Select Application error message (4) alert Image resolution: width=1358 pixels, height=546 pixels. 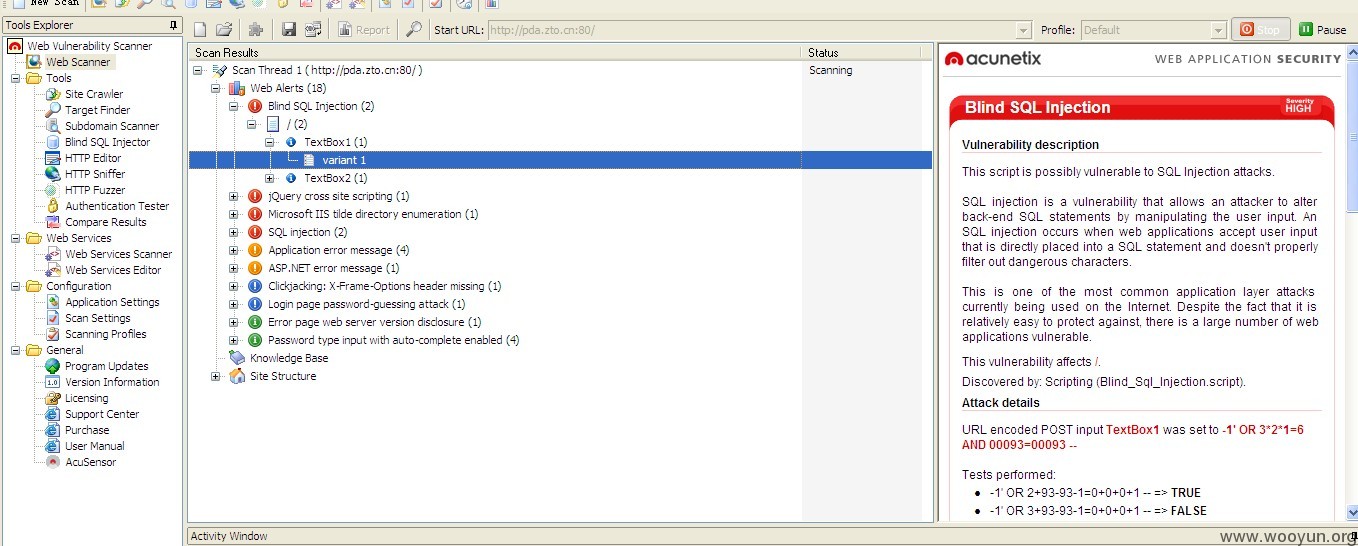[x=338, y=250]
